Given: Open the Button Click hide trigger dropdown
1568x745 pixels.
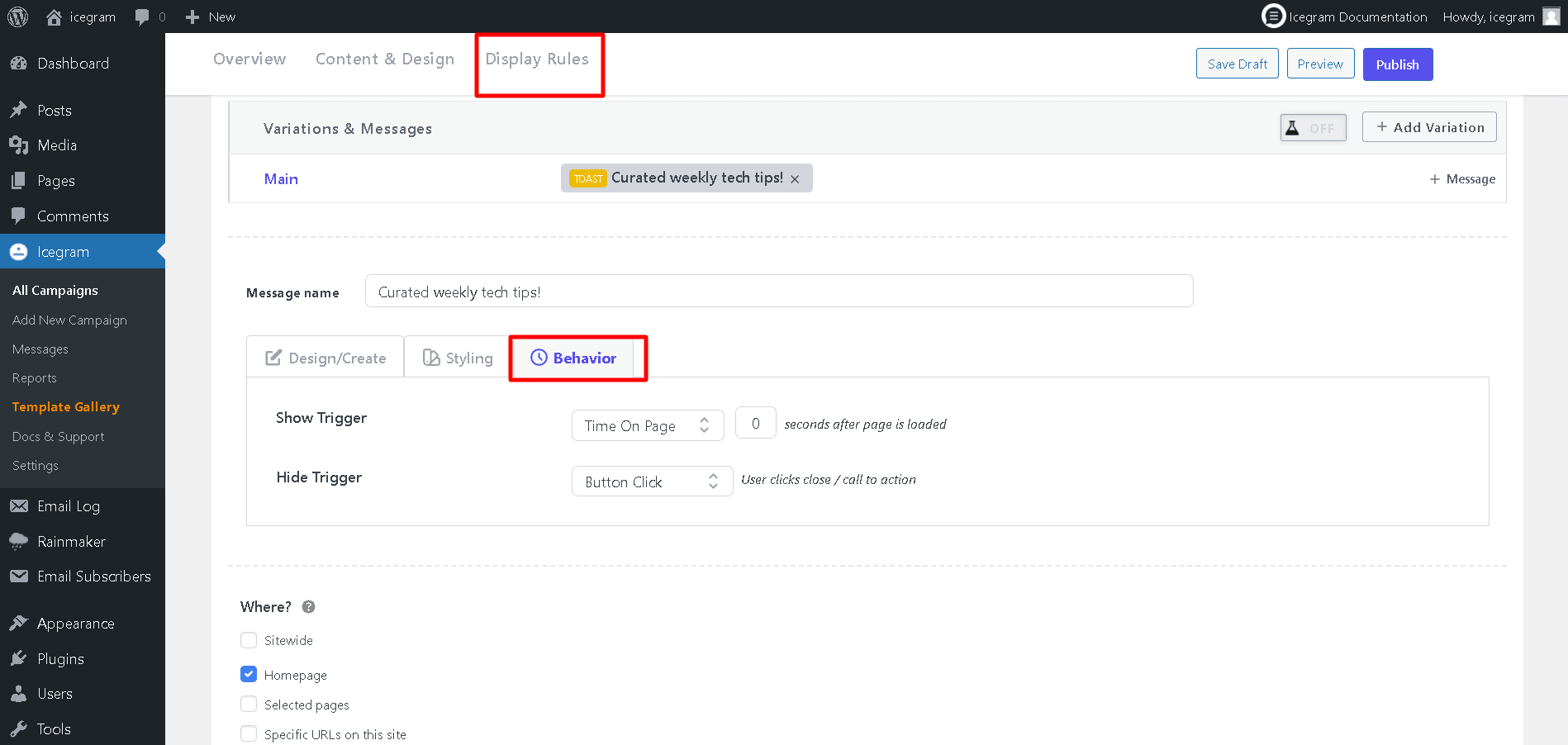Looking at the screenshot, I should 652,482.
